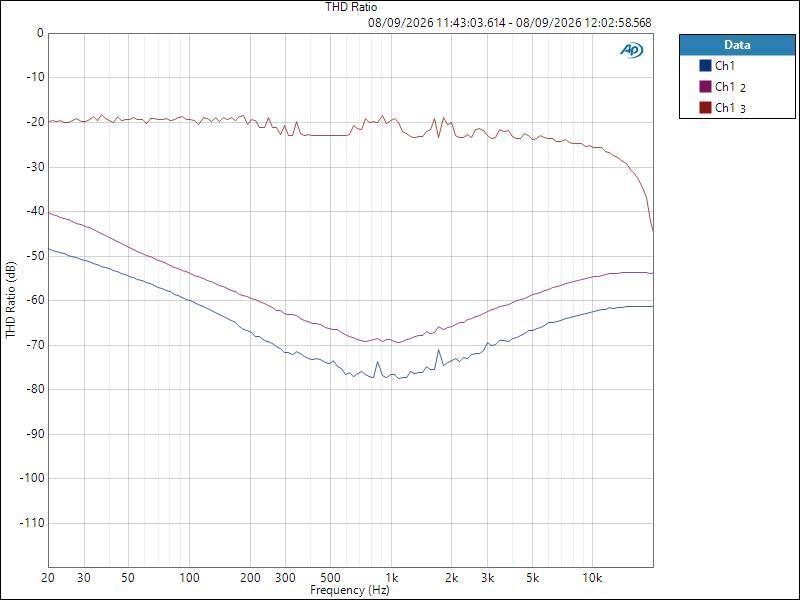Viewport: 800px width, 600px height.
Task: Click the 100 Hz tick label
Action: click(x=189, y=578)
